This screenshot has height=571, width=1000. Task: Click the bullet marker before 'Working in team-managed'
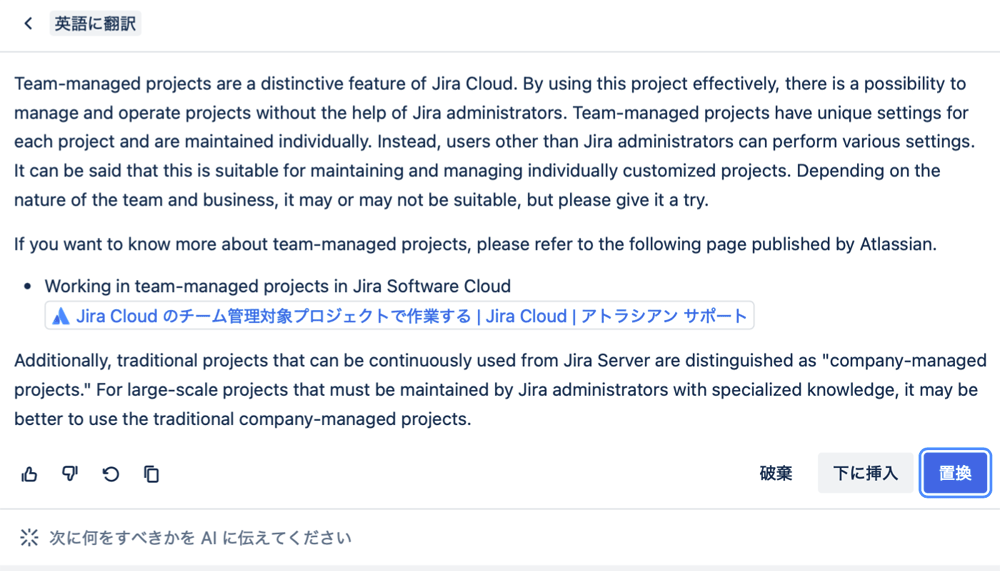click(27, 286)
